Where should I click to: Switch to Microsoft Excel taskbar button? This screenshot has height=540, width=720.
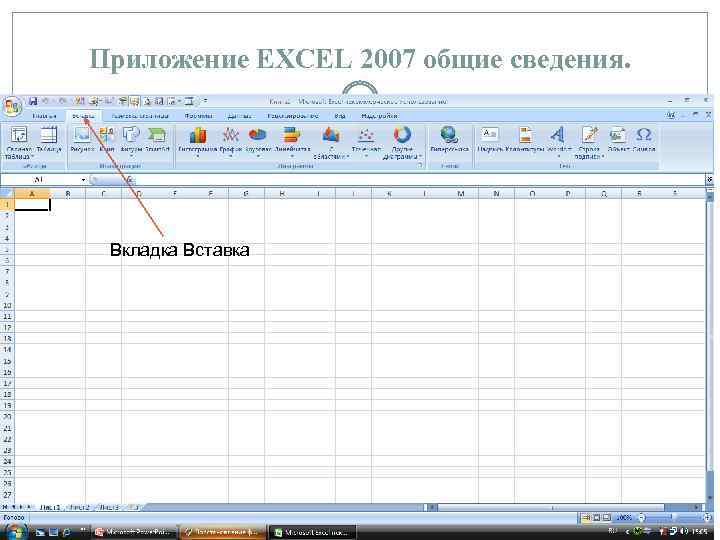312,532
